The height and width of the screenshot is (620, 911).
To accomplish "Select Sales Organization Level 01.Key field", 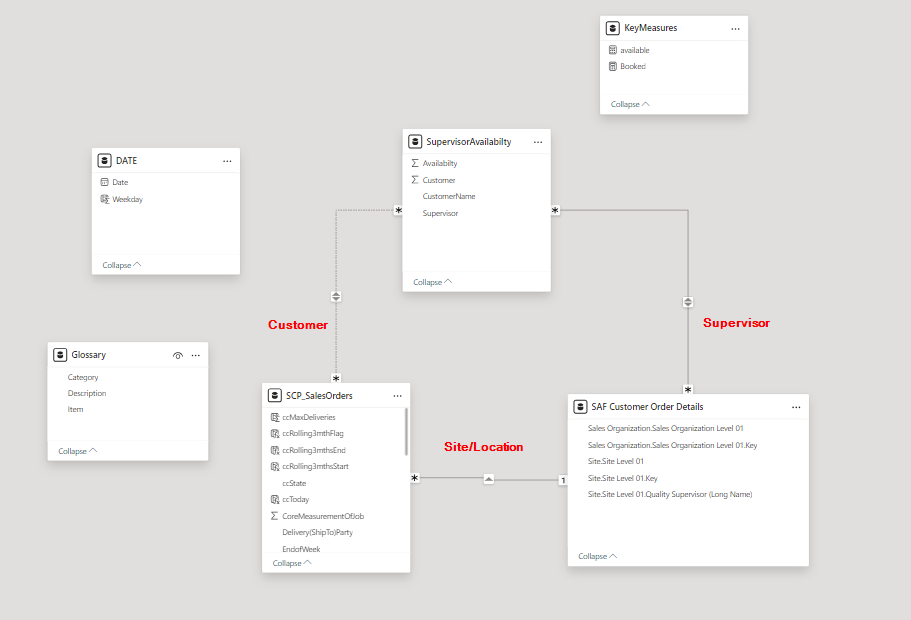I will click(672, 446).
